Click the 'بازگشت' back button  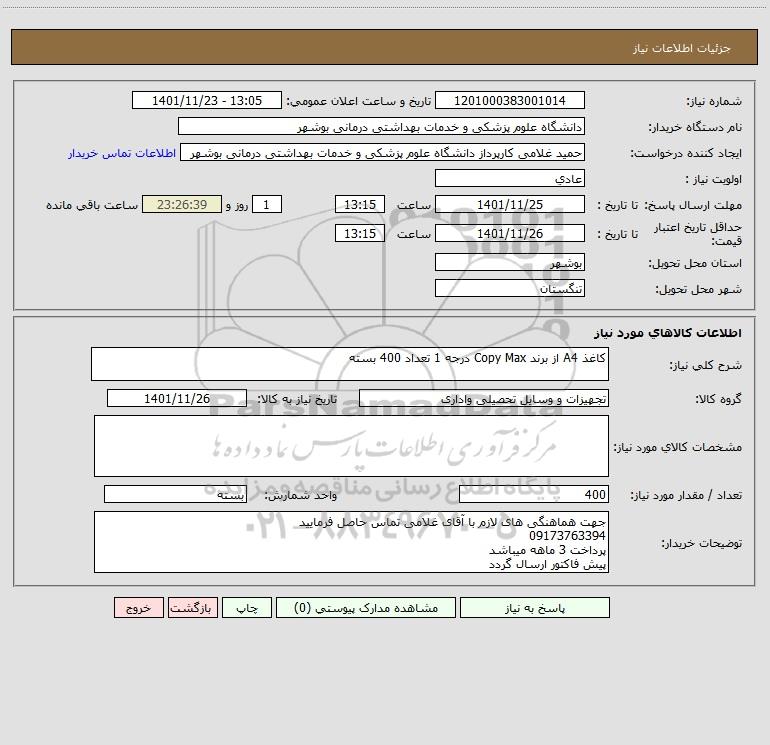192,608
